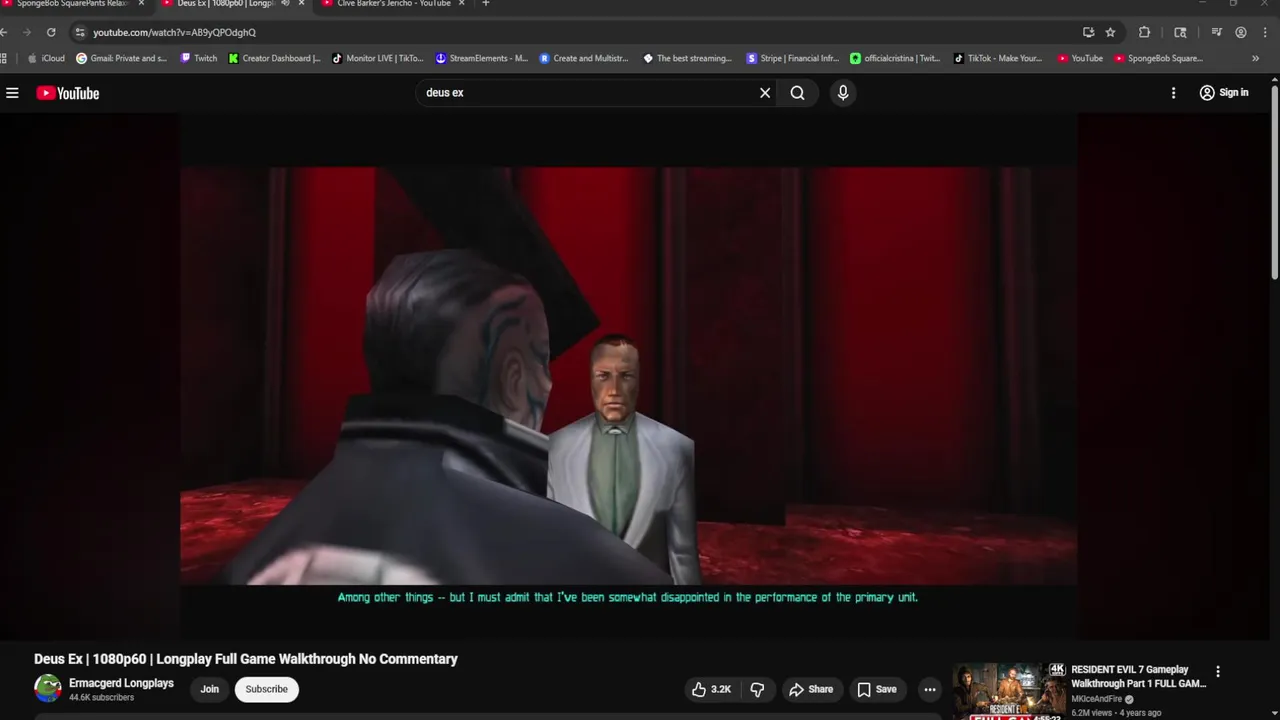This screenshot has width=1280, height=720.
Task: Open Resident Evil 7 Gameplay Walkthrough title
Action: point(1139,677)
